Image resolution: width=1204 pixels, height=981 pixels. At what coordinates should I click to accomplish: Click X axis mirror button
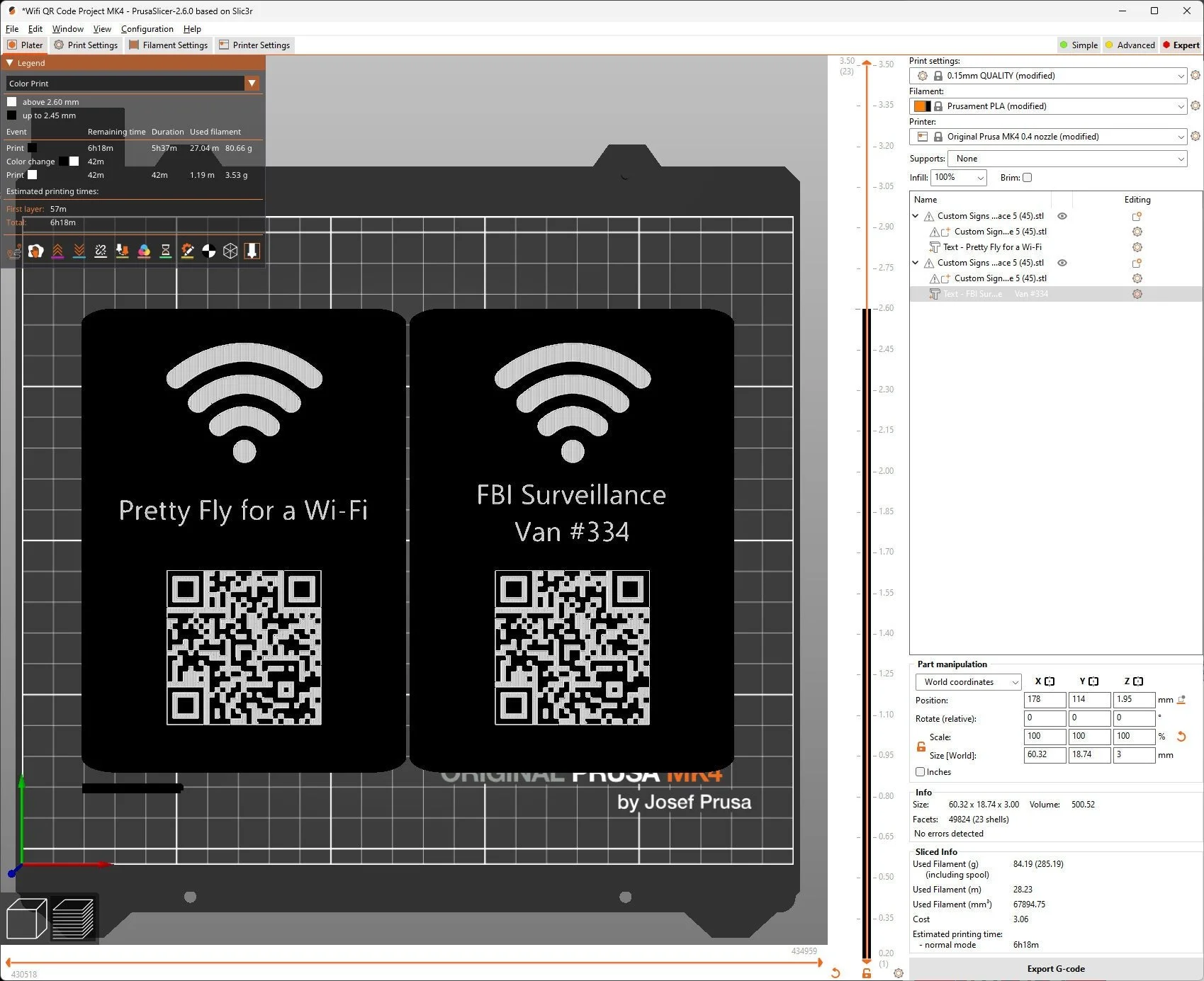click(1050, 681)
